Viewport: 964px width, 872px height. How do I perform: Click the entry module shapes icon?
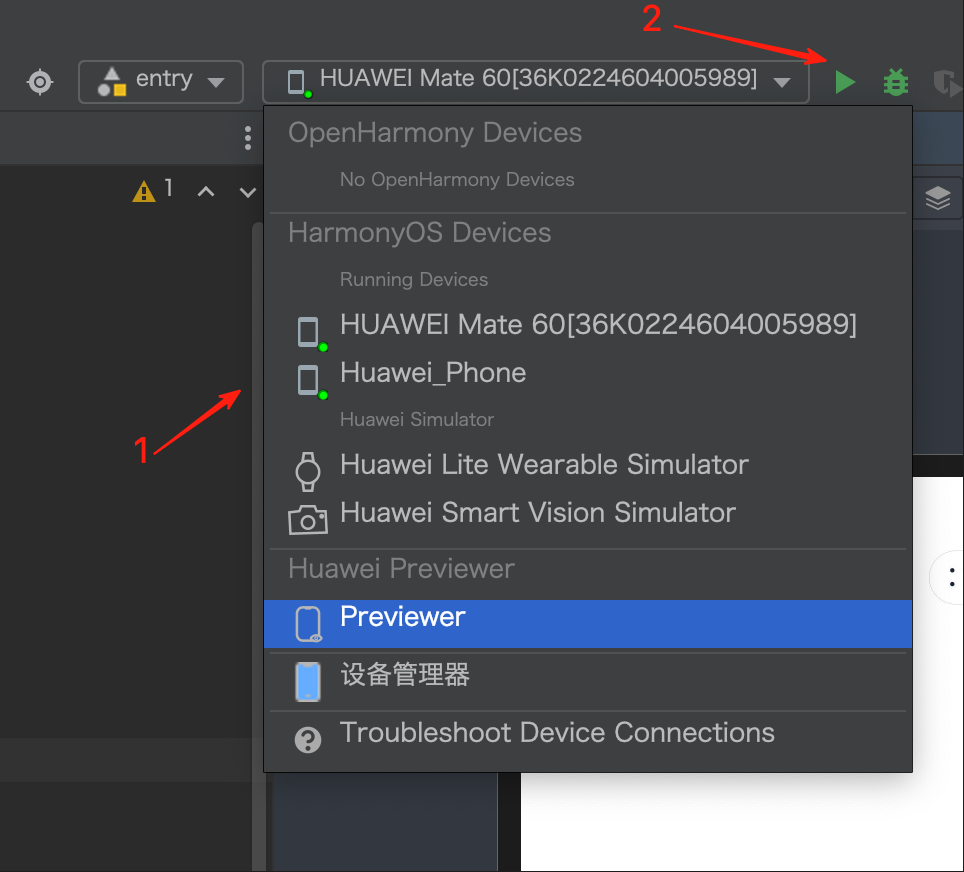click(x=112, y=82)
